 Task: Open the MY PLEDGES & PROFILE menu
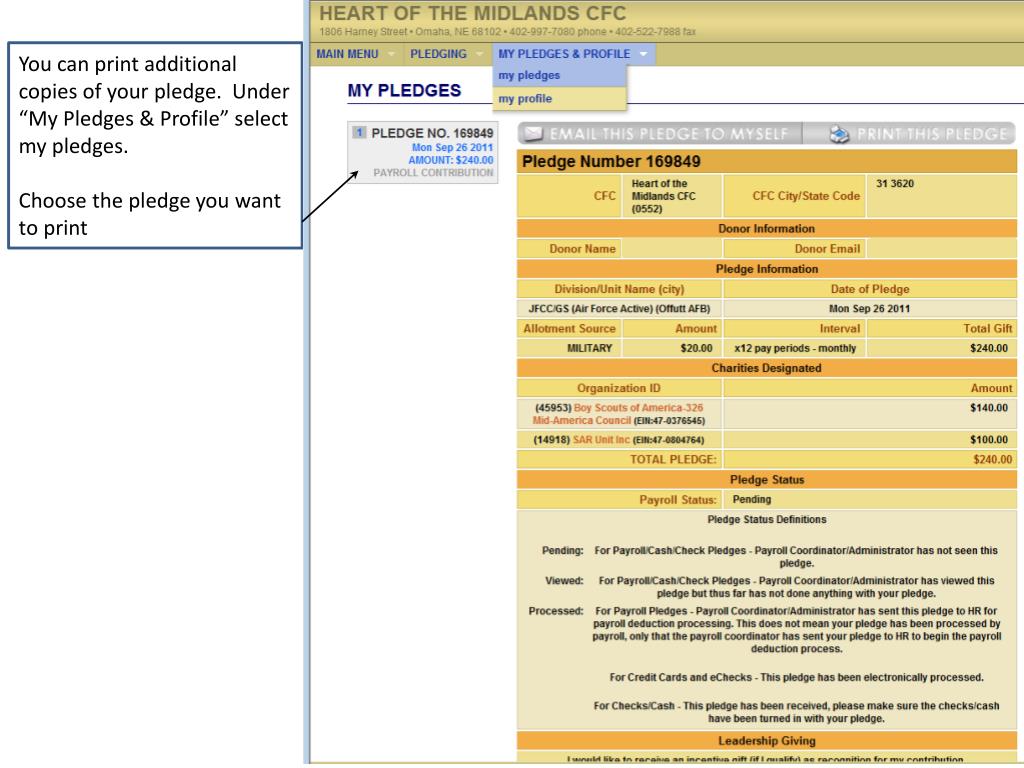click(564, 54)
